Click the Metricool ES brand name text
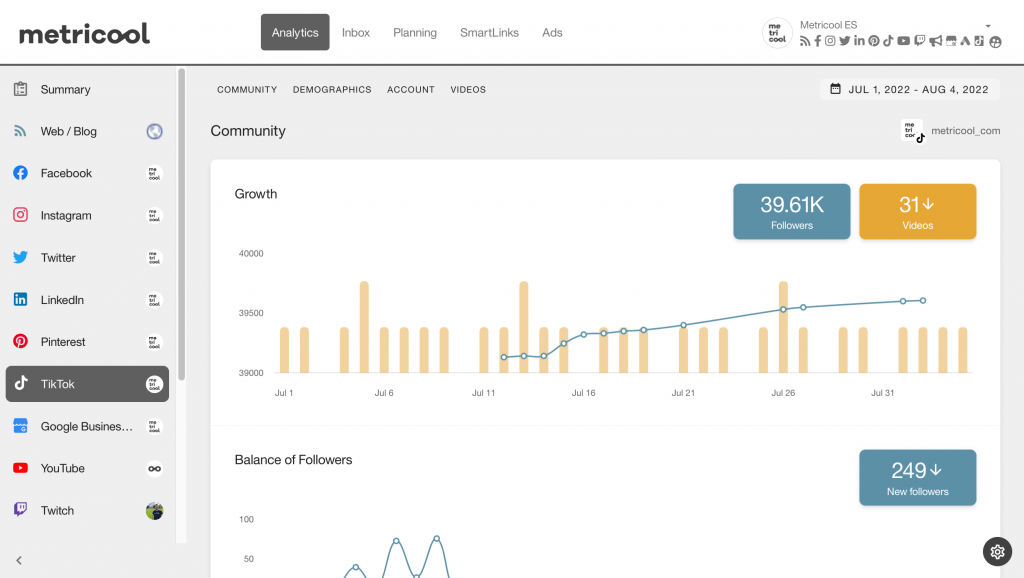The width and height of the screenshot is (1024, 578). pos(828,25)
